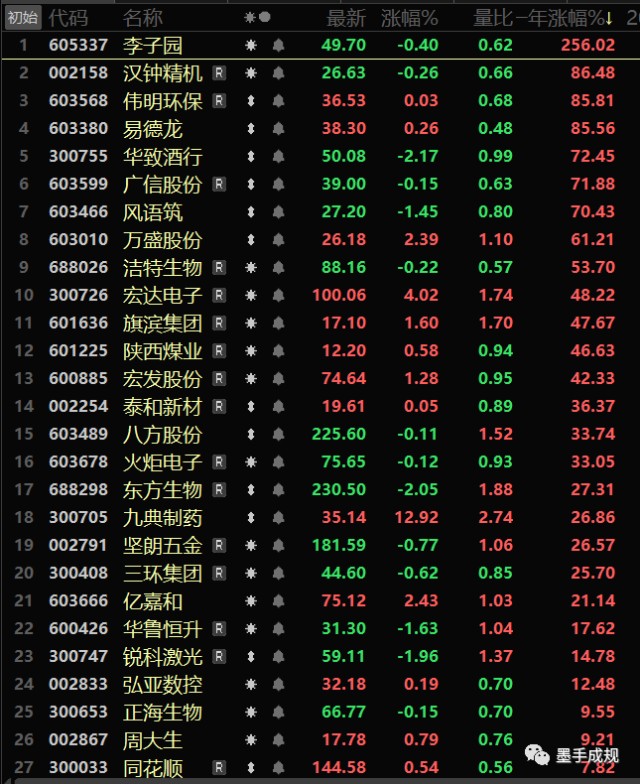Click the R badge next to 宏发股份
Screen dimensions: 640x784
[219, 378]
